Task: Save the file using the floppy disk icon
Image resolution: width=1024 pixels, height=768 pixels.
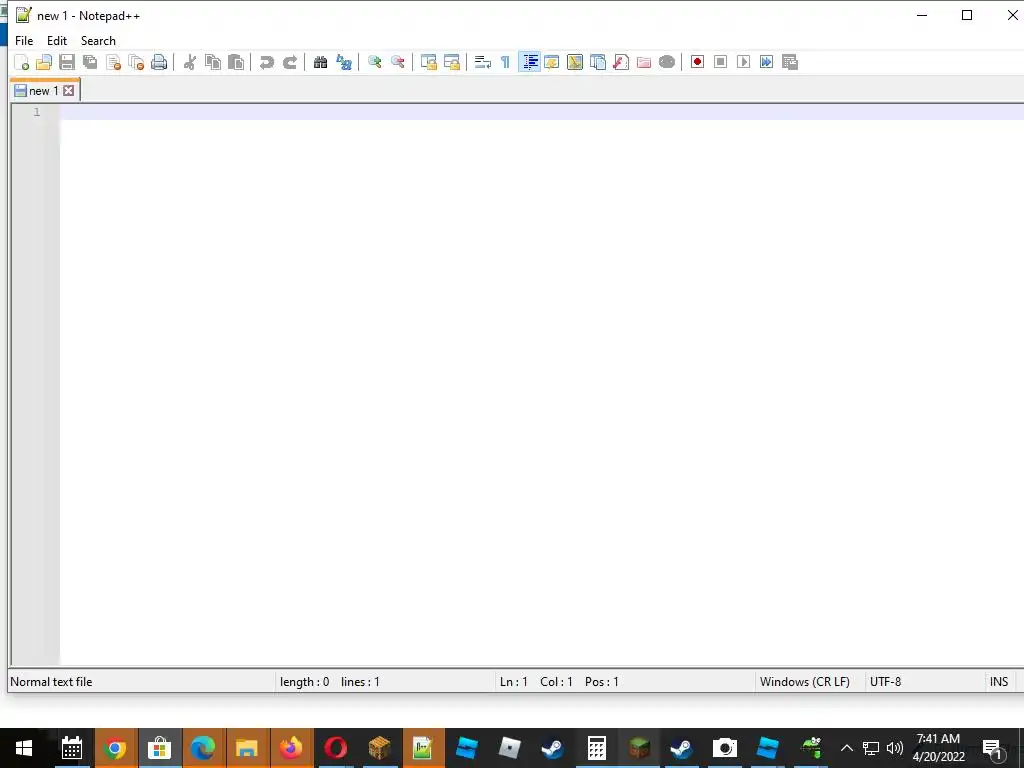Action: click(67, 62)
